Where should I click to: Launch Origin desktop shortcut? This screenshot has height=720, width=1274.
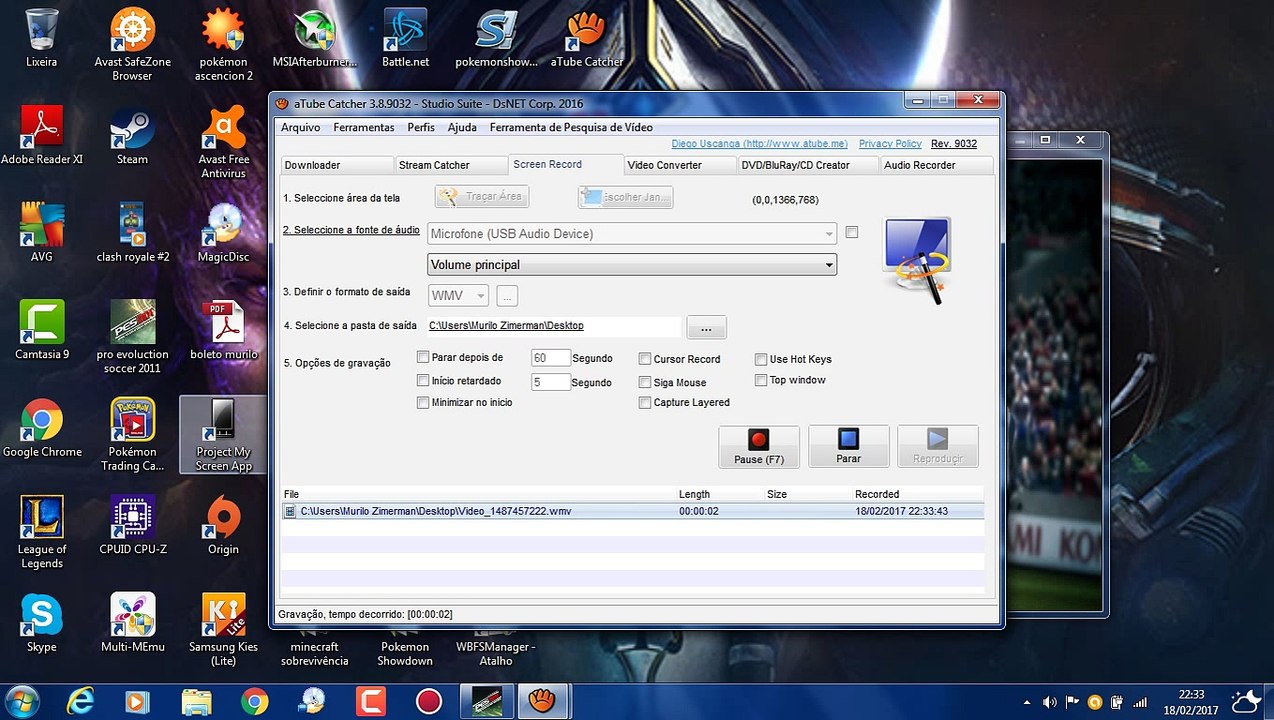pyautogui.click(x=223, y=525)
